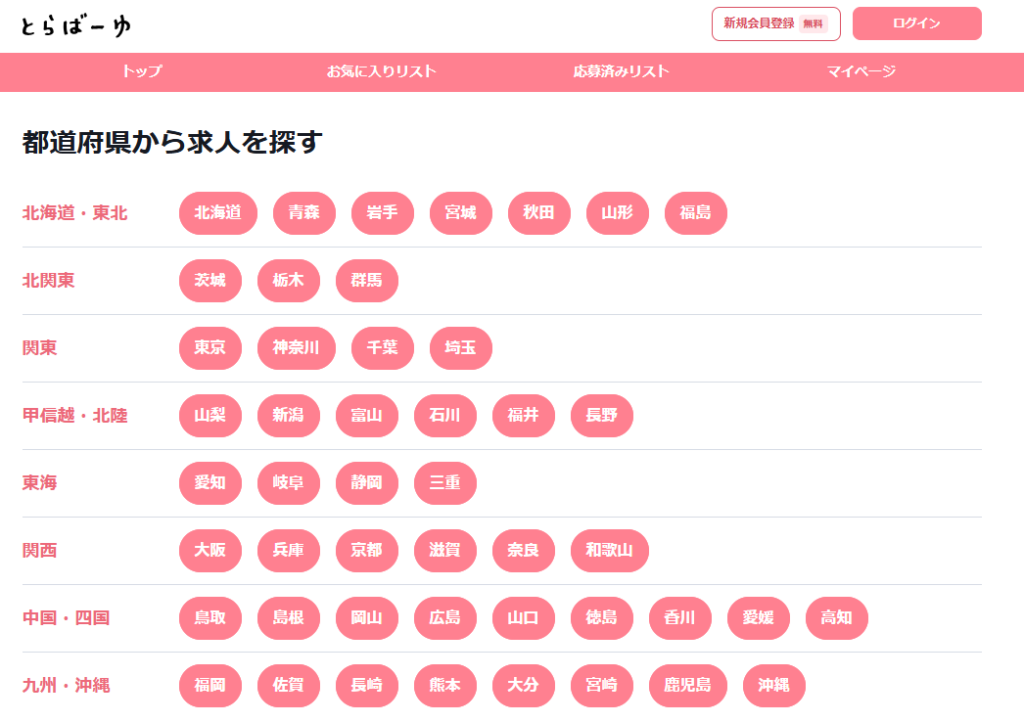Viewport: 1024px width, 722px height.
Task: Click the ログイン button
Action: click(x=917, y=24)
